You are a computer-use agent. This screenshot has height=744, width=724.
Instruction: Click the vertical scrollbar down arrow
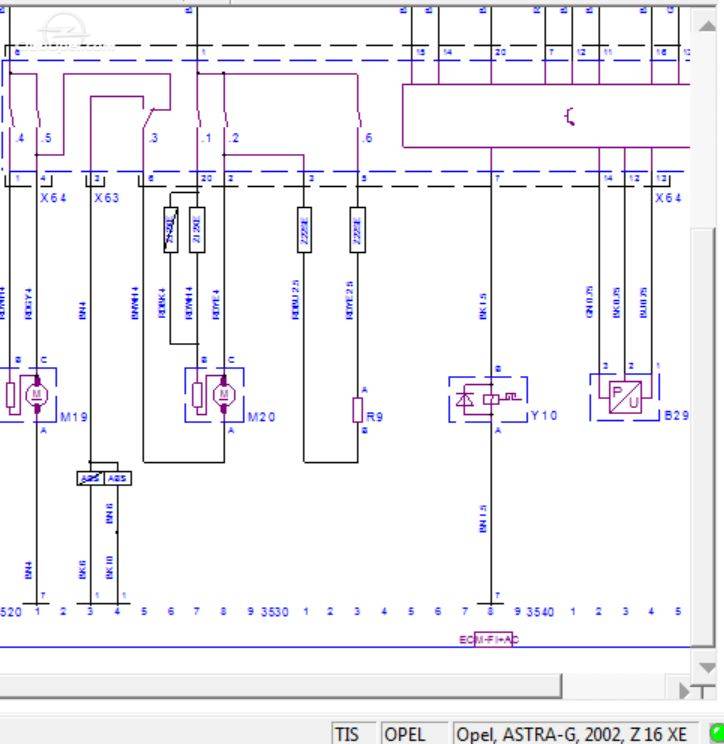tap(707, 668)
